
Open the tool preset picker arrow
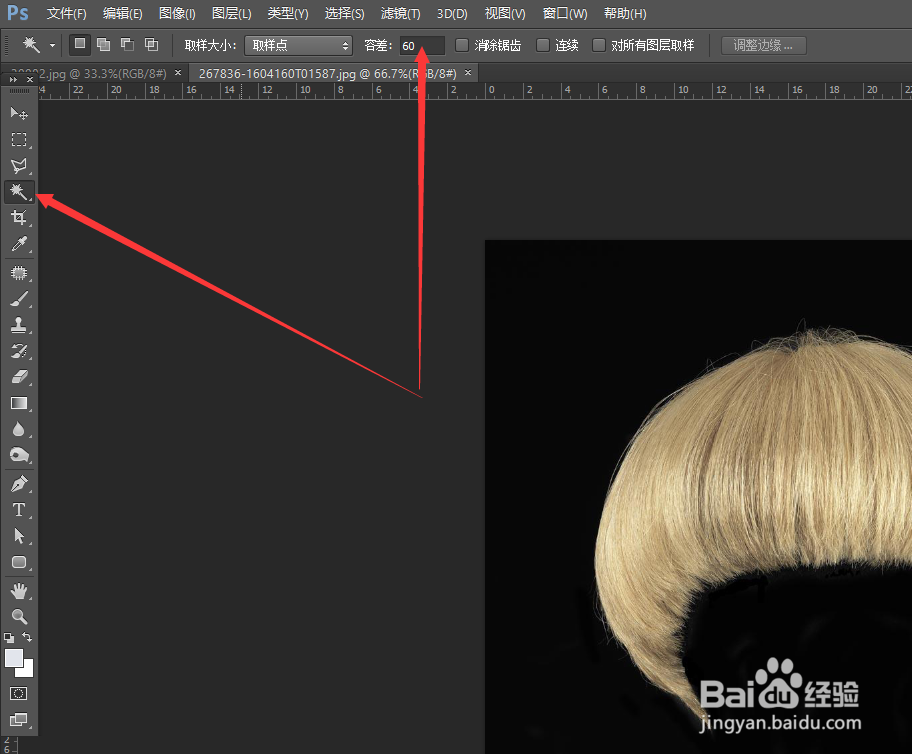pyautogui.click(x=52, y=45)
